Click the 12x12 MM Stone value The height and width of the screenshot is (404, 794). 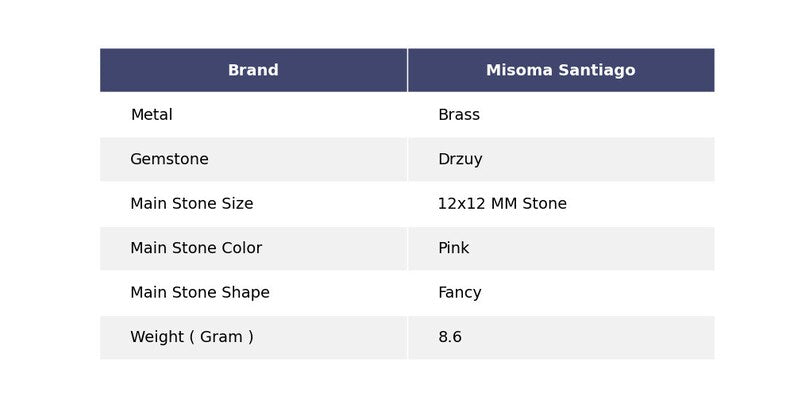(502, 204)
